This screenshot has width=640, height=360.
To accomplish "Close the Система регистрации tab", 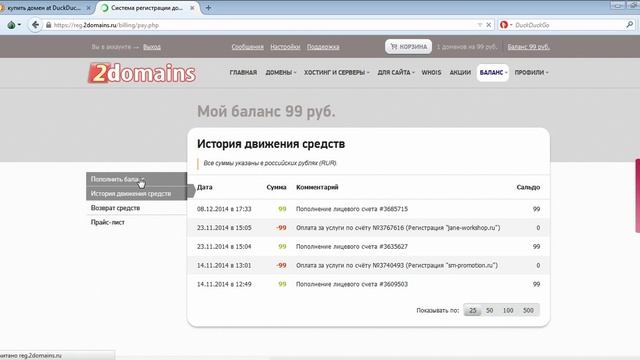I will 192,8.
